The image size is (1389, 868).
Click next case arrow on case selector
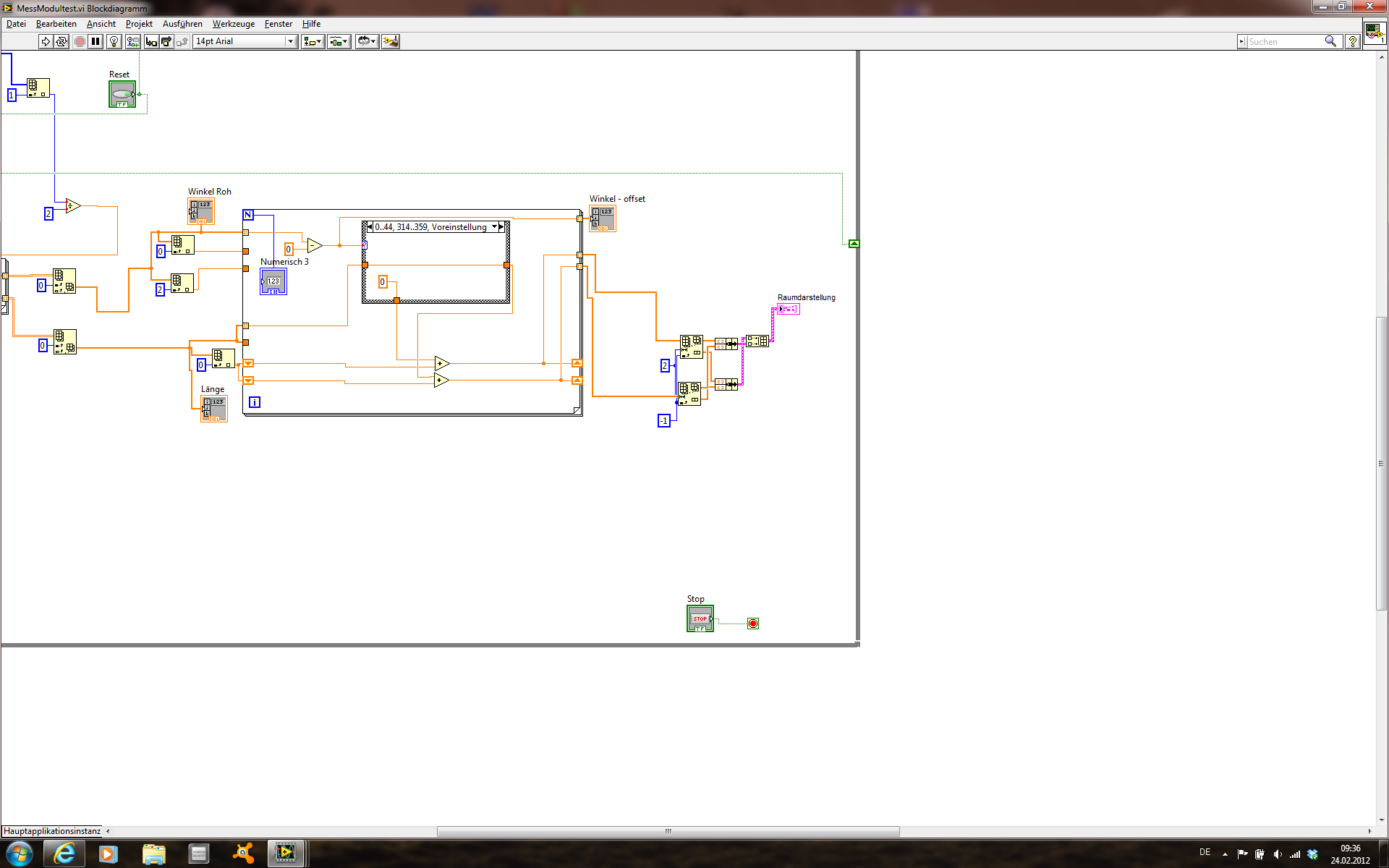501,227
